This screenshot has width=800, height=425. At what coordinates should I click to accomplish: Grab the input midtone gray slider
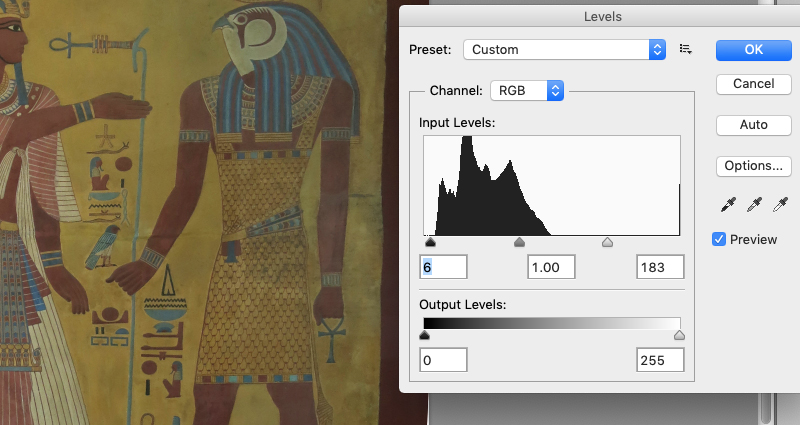(519, 242)
